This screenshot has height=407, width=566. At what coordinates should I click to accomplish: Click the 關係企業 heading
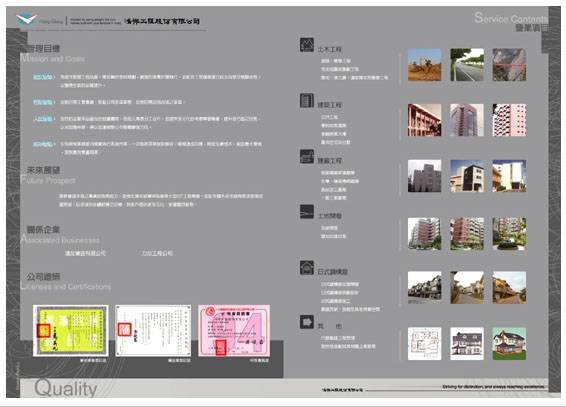pyautogui.click(x=43, y=230)
